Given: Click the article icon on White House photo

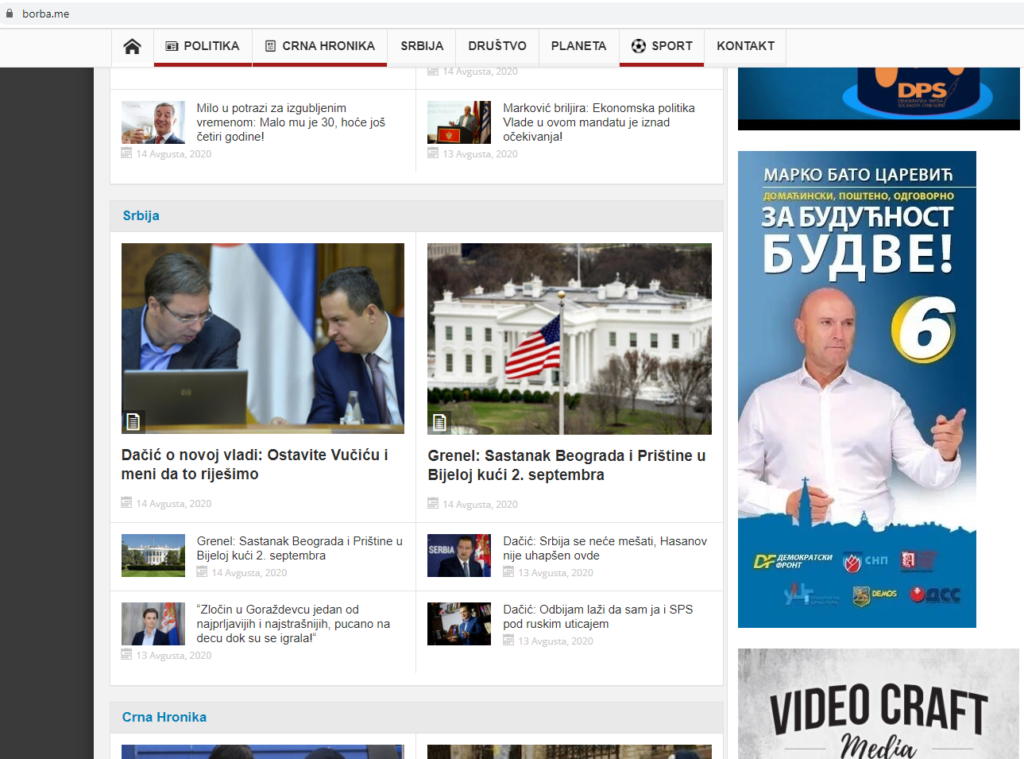Looking at the screenshot, I should 440,423.
